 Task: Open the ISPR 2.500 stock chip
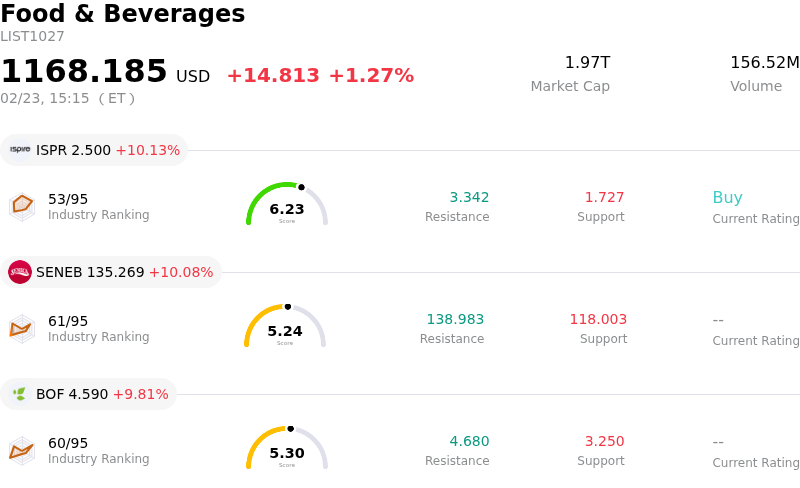click(x=95, y=150)
